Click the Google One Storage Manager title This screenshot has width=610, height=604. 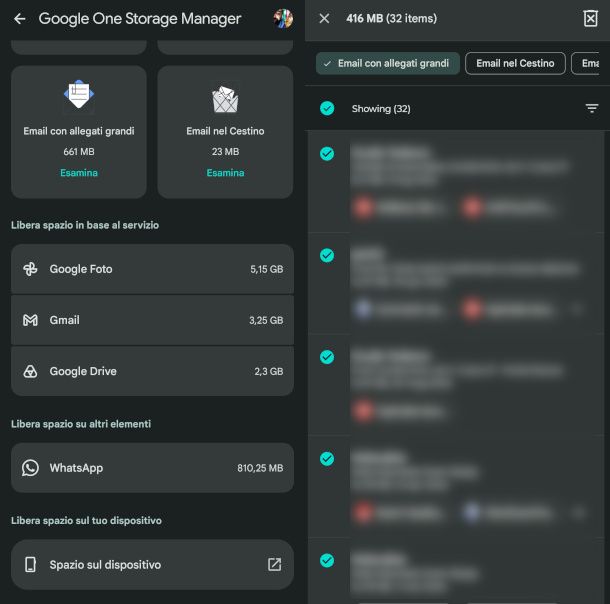(x=140, y=19)
